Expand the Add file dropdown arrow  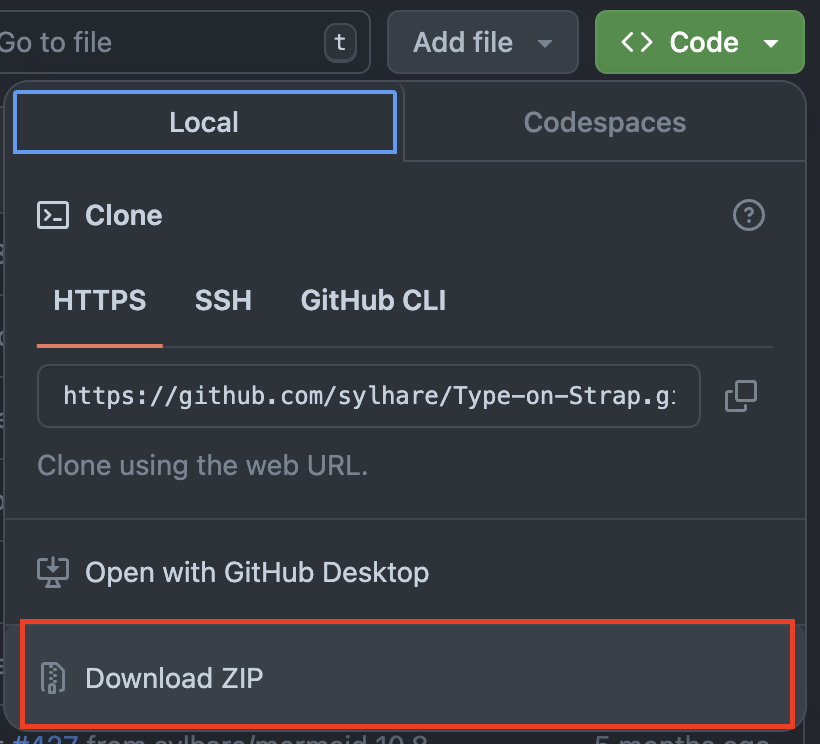[x=545, y=43]
